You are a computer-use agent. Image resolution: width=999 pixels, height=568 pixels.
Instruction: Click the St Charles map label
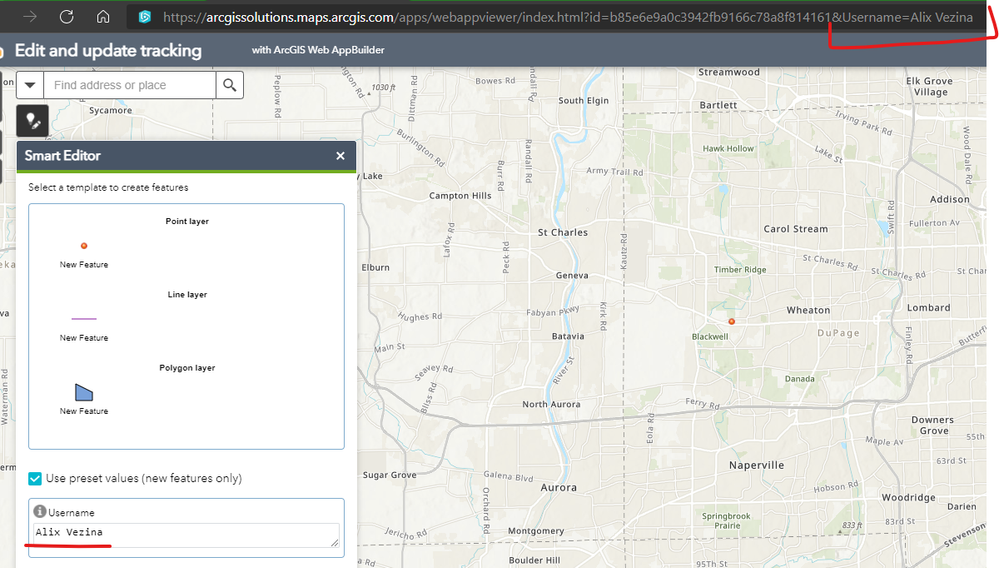coord(563,232)
